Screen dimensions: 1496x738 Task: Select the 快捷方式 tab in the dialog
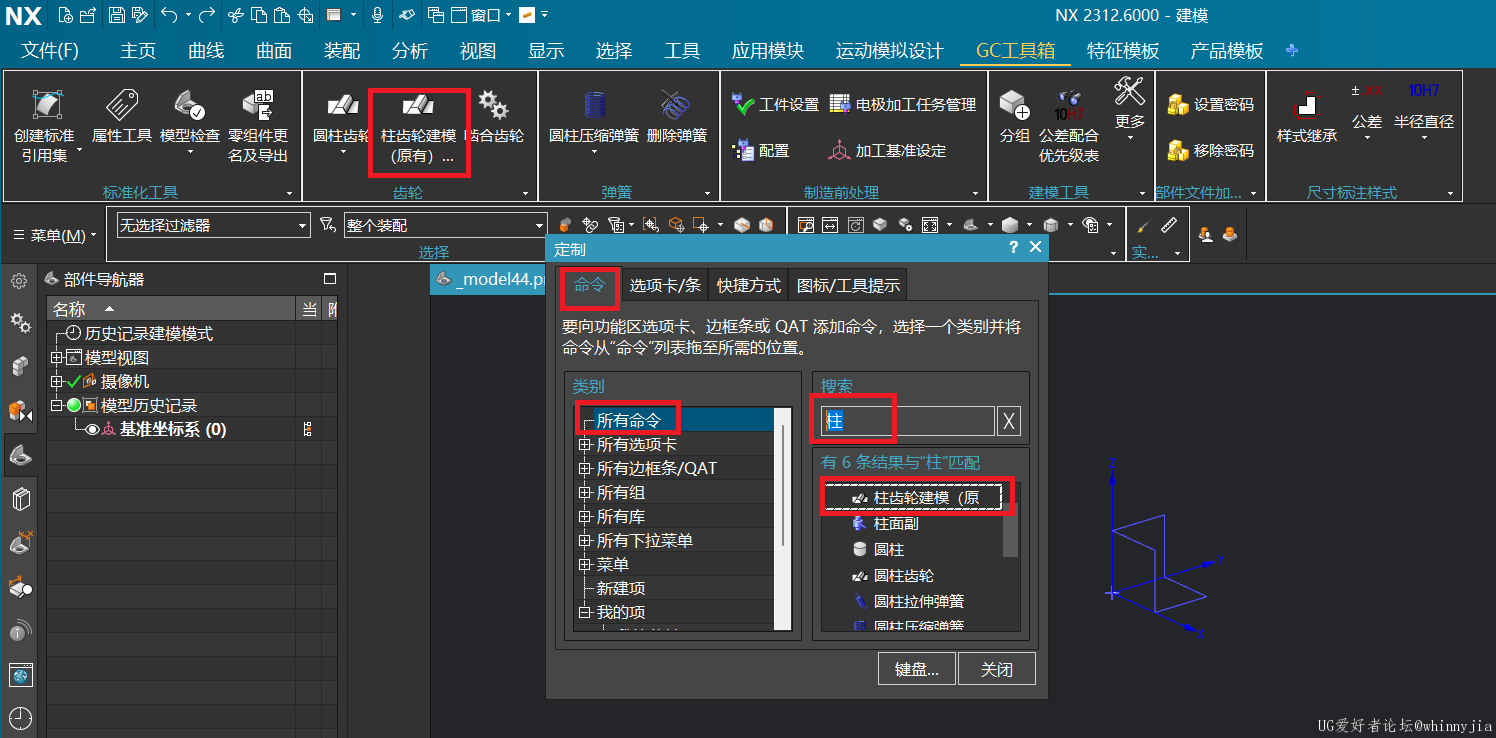pos(749,285)
